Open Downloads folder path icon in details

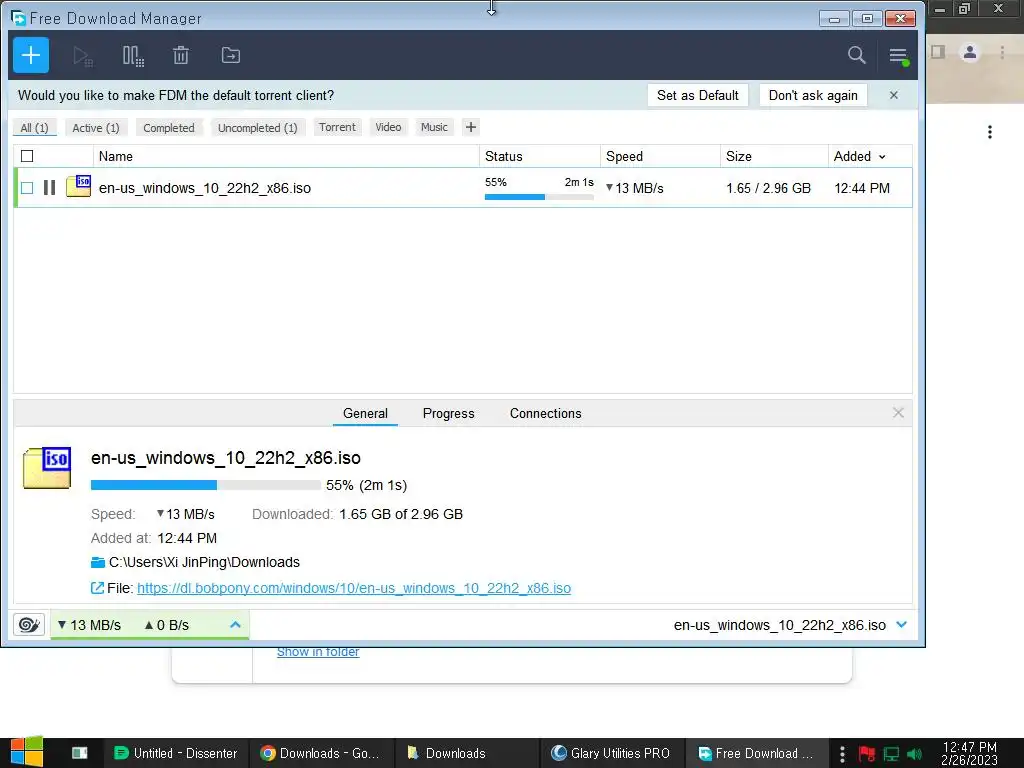pyautogui.click(x=98, y=562)
